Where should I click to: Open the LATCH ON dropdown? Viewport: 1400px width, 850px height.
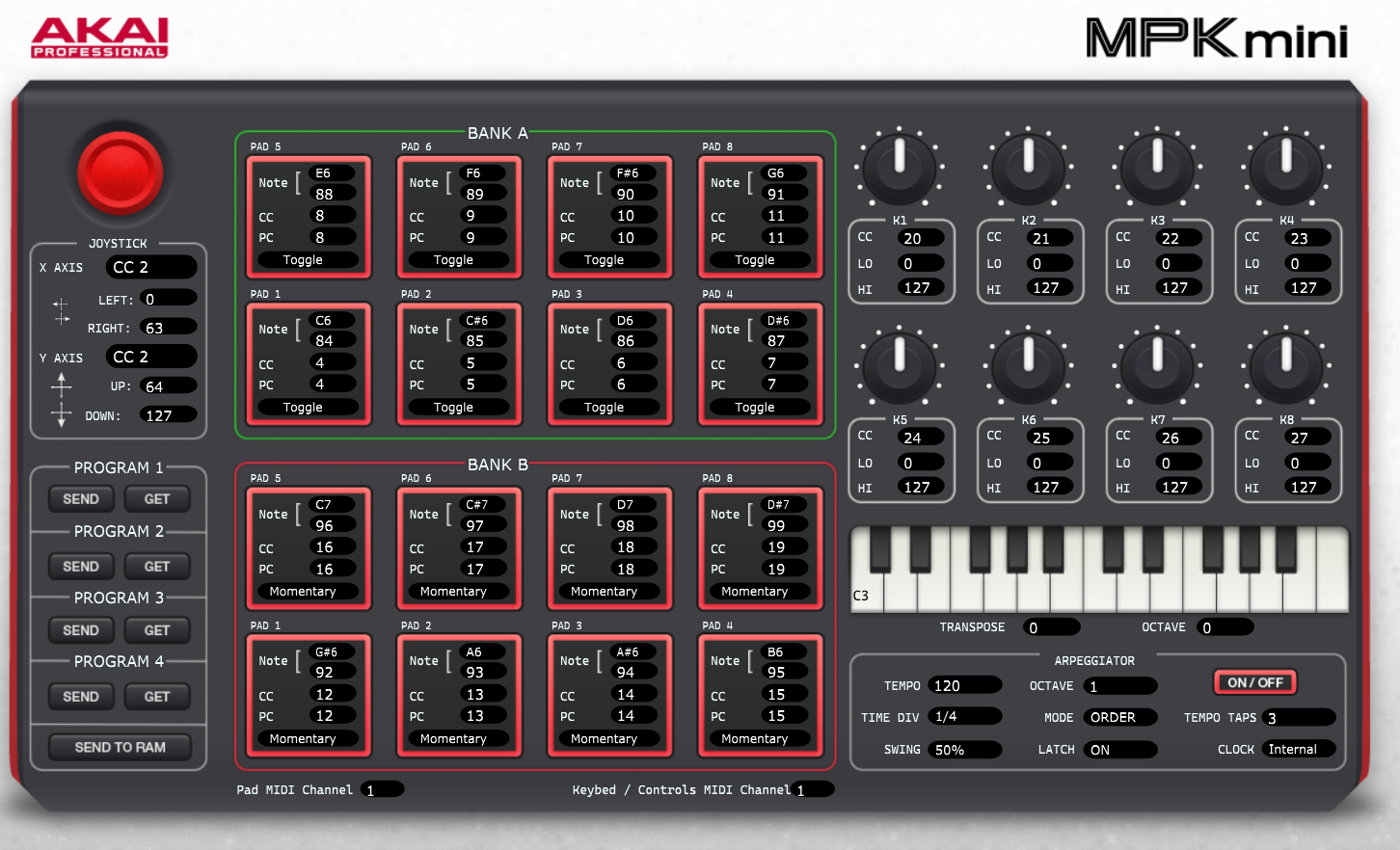click(x=1120, y=750)
